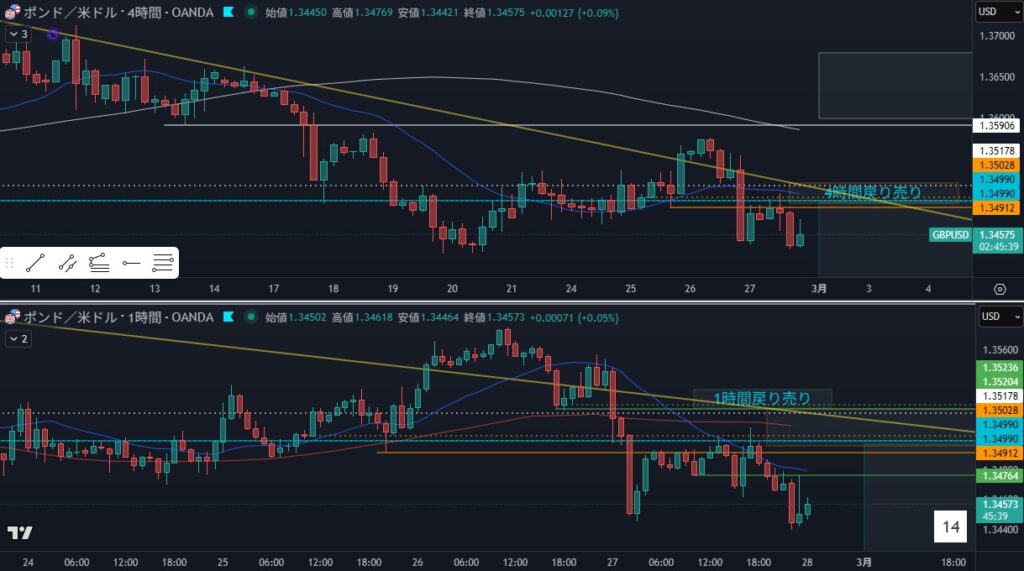The height and width of the screenshot is (571, 1024).
Task: Toggle the cyan flag on 1-hour chart header
Action: [229, 317]
